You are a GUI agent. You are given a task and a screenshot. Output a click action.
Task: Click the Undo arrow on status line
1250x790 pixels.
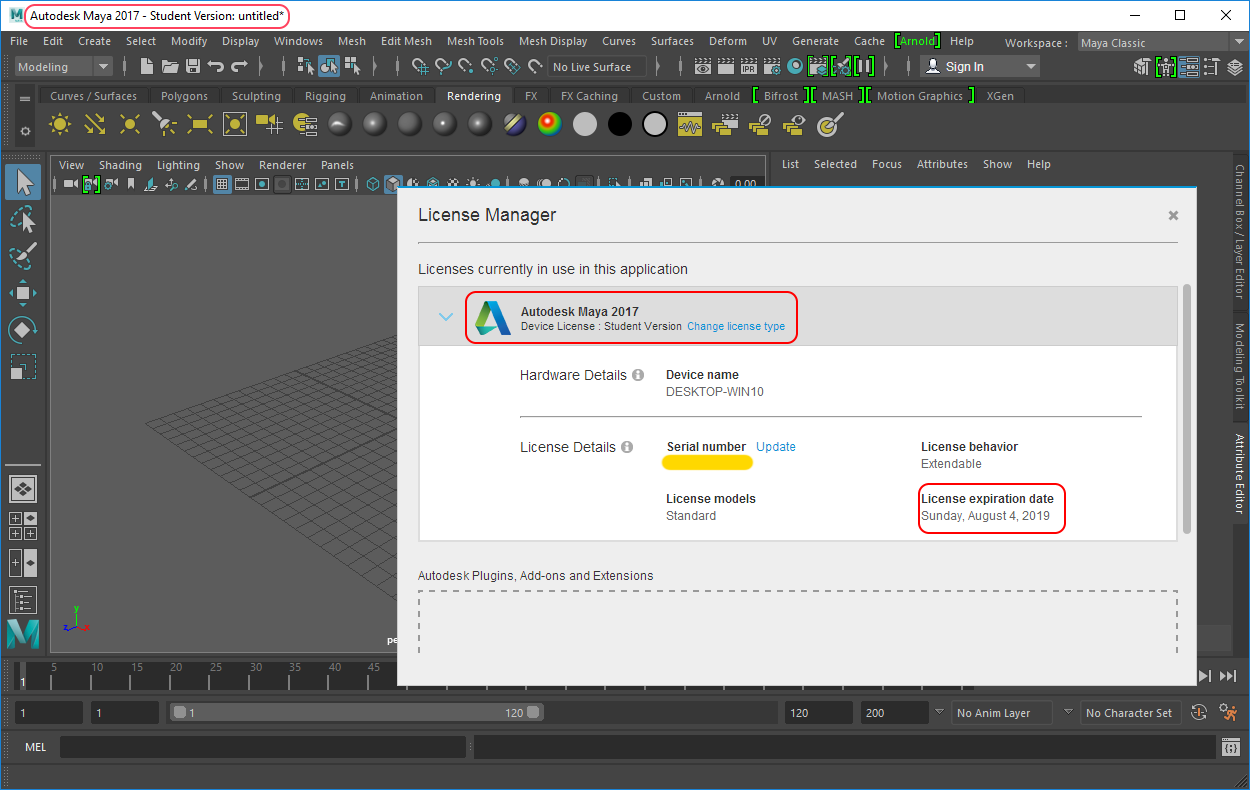click(216, 67)
